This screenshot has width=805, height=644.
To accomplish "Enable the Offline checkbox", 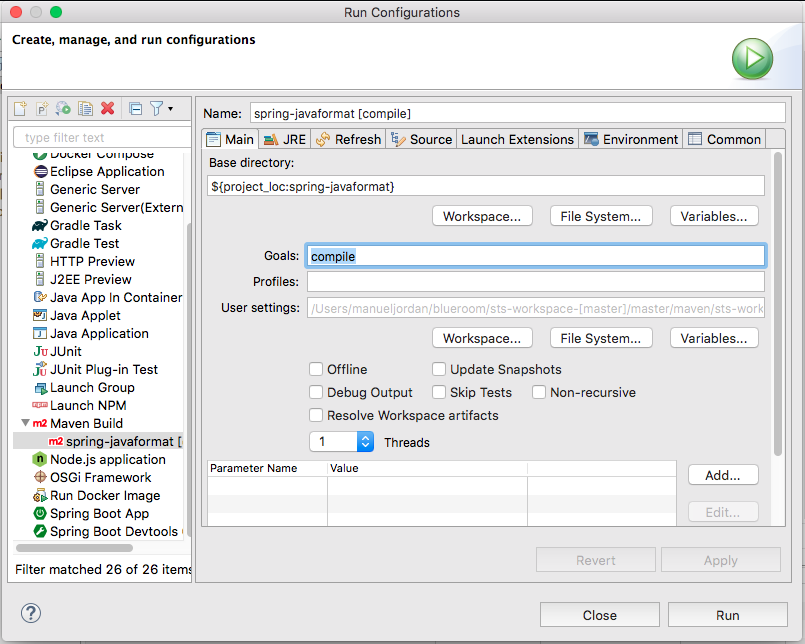I will click(316, 369).
